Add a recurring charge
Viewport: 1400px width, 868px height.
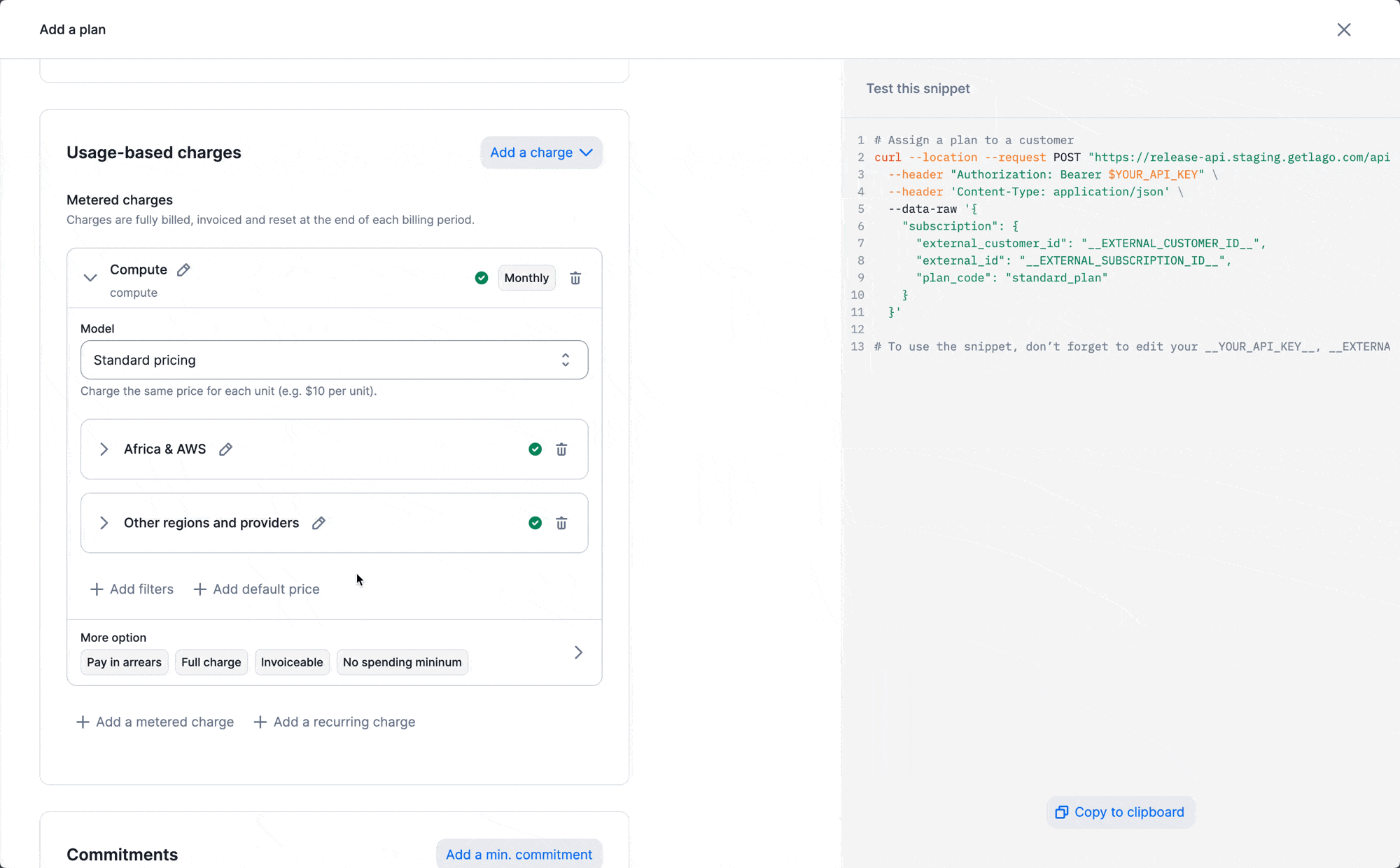click(x=335, y=722)
